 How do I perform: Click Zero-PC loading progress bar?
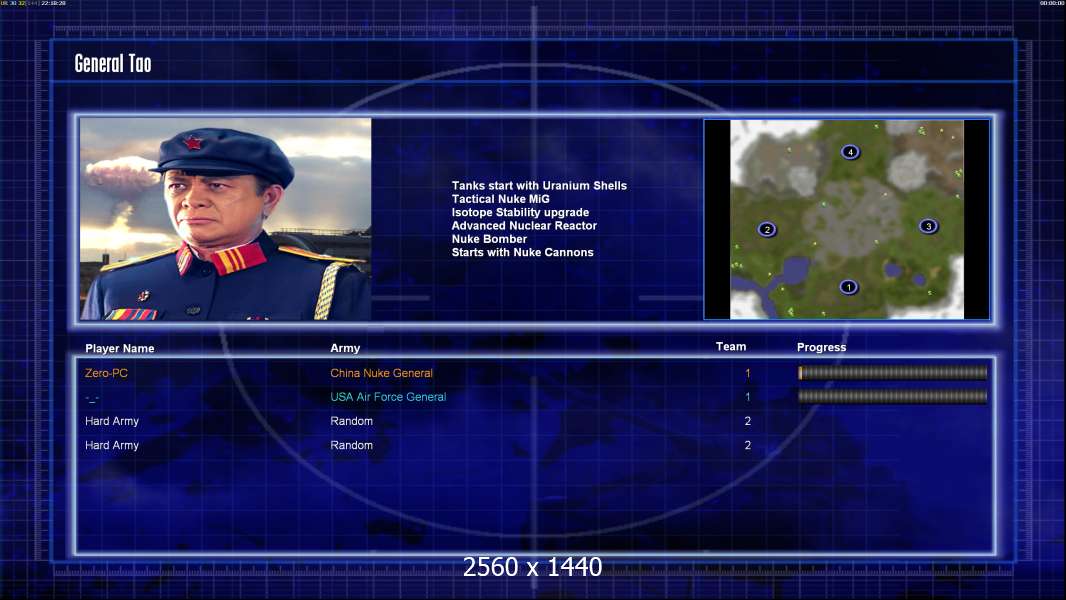point(893,372)
